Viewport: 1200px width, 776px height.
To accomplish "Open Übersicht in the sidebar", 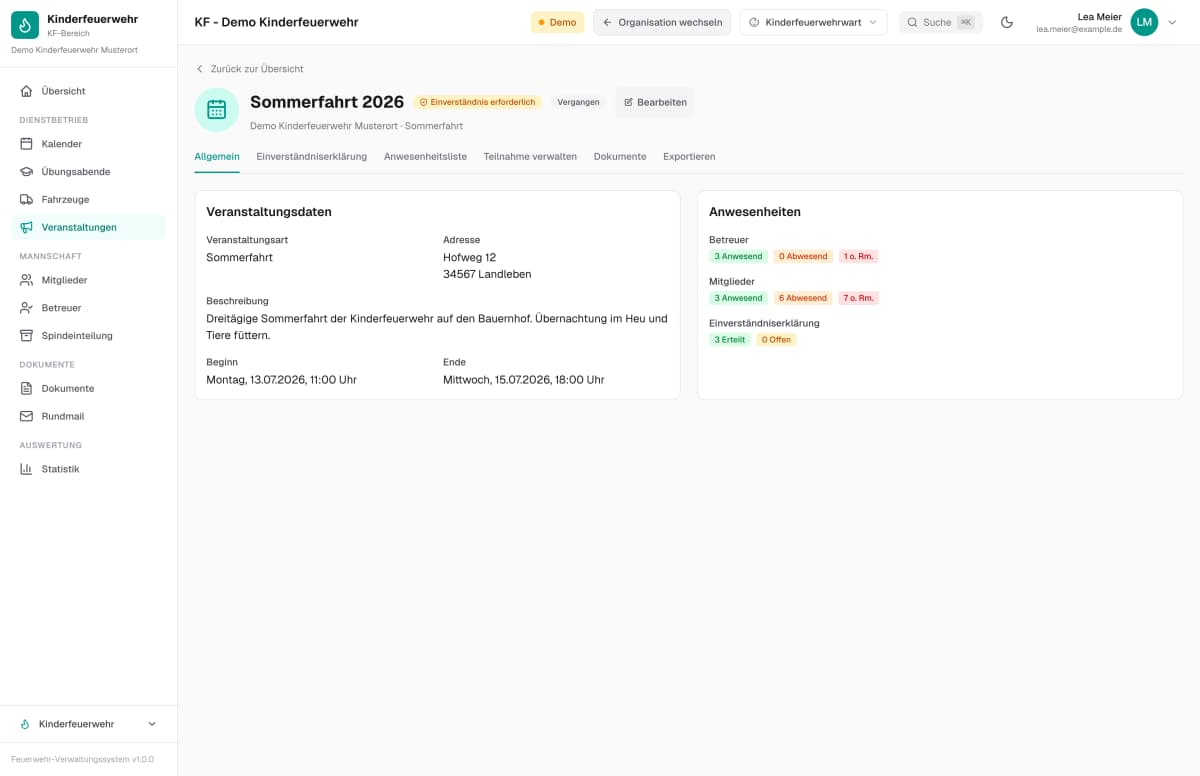I will tap(88, 91).
